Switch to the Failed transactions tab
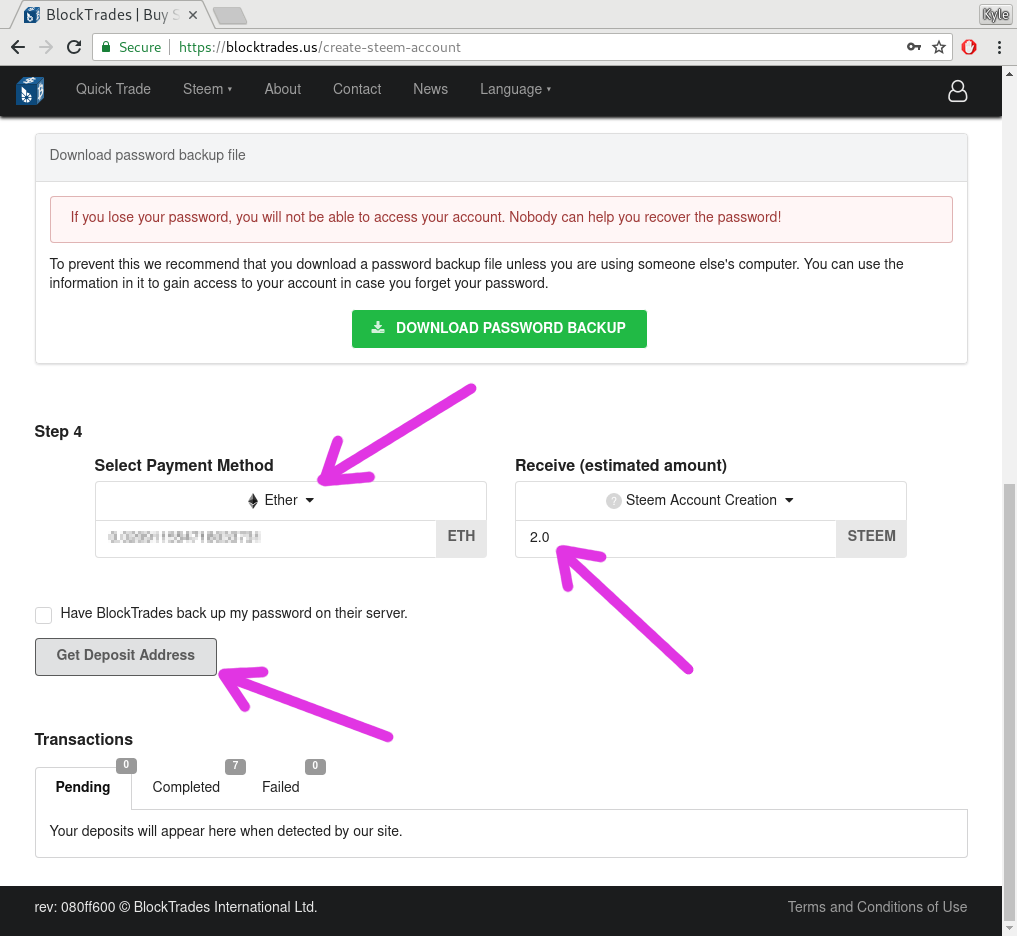1017x936 pixels. click(x=280, y=787)
